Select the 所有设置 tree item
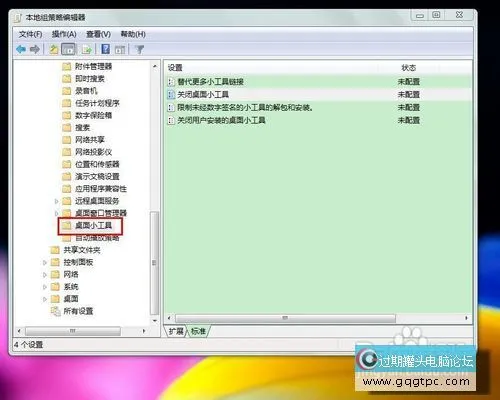The image size is (500, 400). (72, 311)
